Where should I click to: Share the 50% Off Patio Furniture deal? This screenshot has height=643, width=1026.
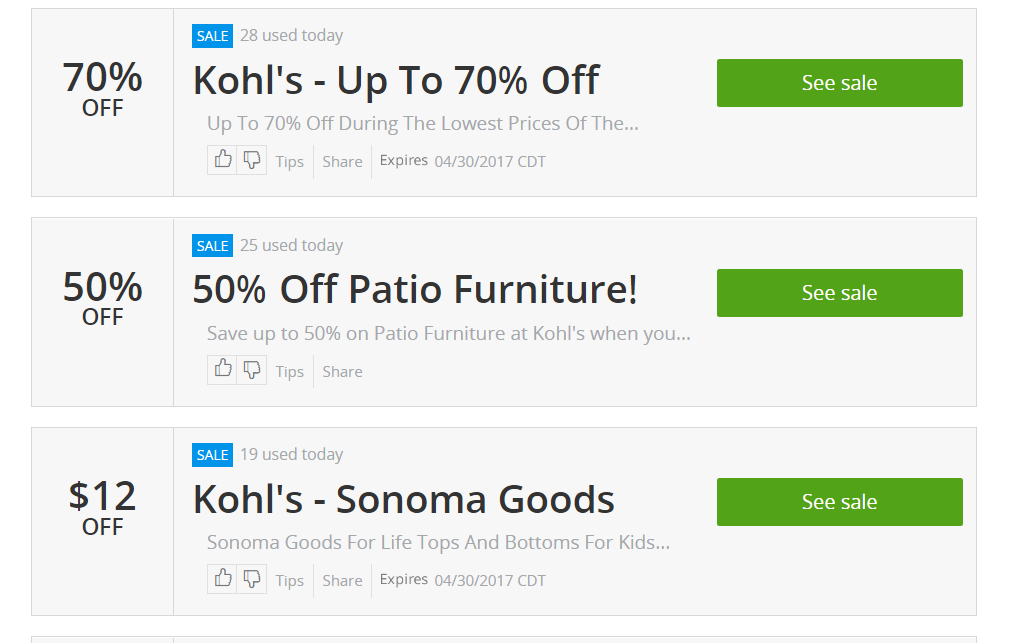(342, 372)
